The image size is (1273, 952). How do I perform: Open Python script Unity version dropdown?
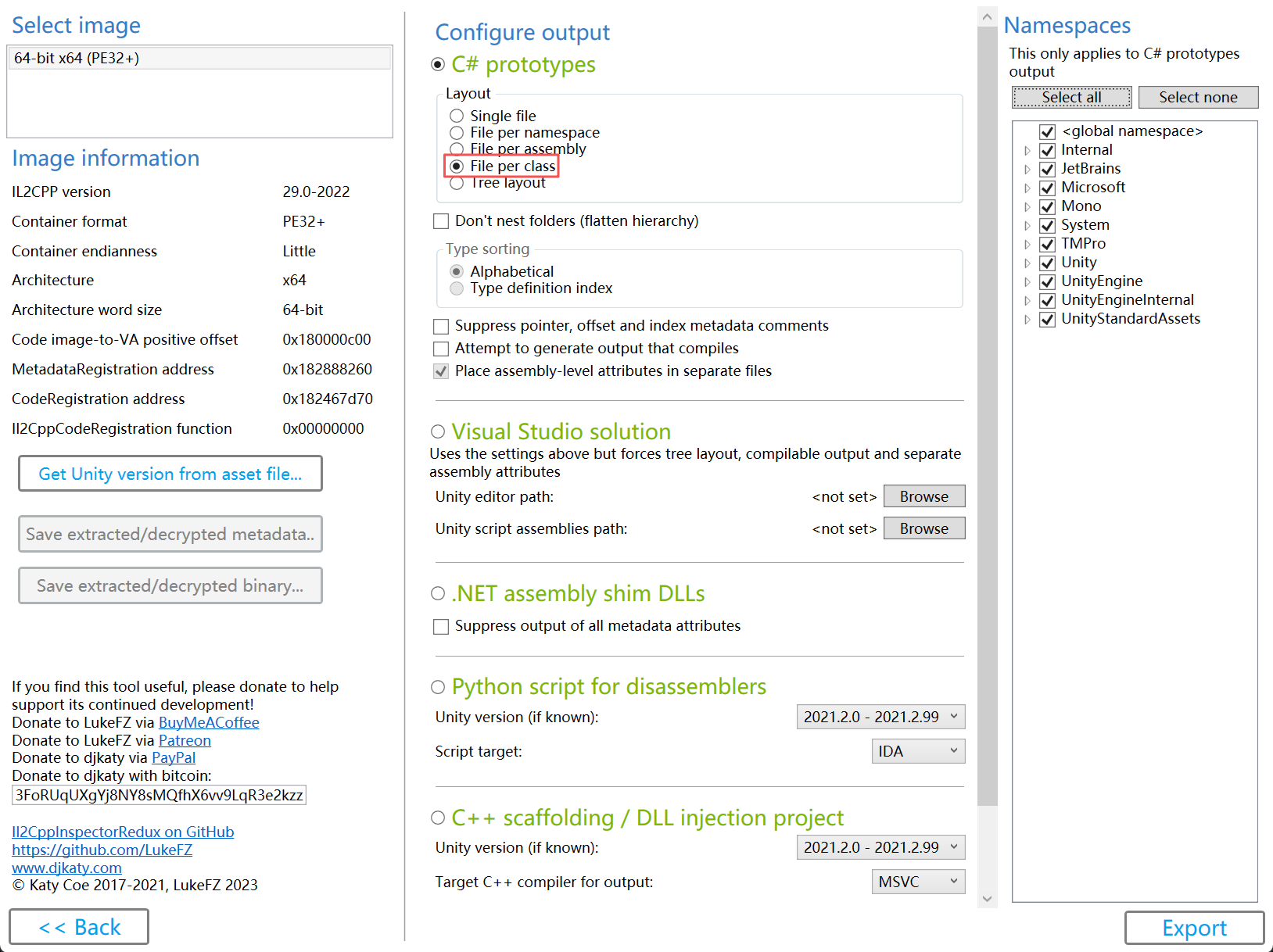880,718
